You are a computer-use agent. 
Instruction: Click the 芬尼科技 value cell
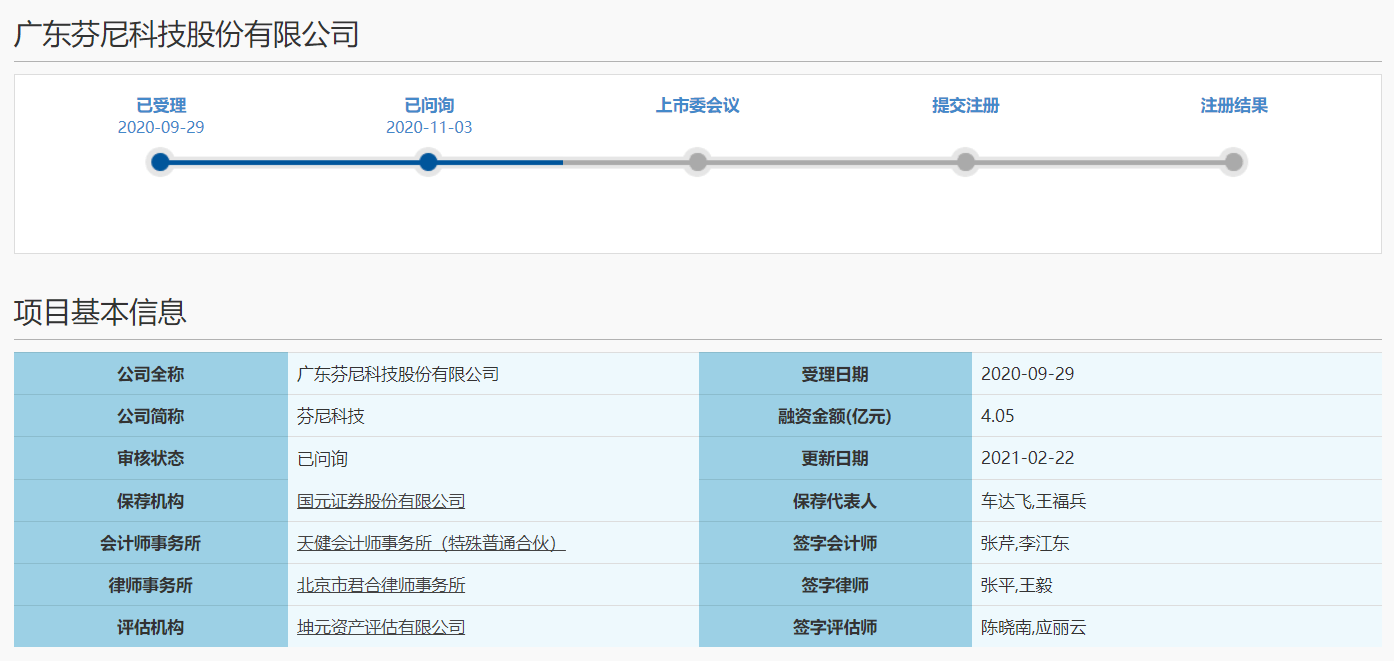493,416
